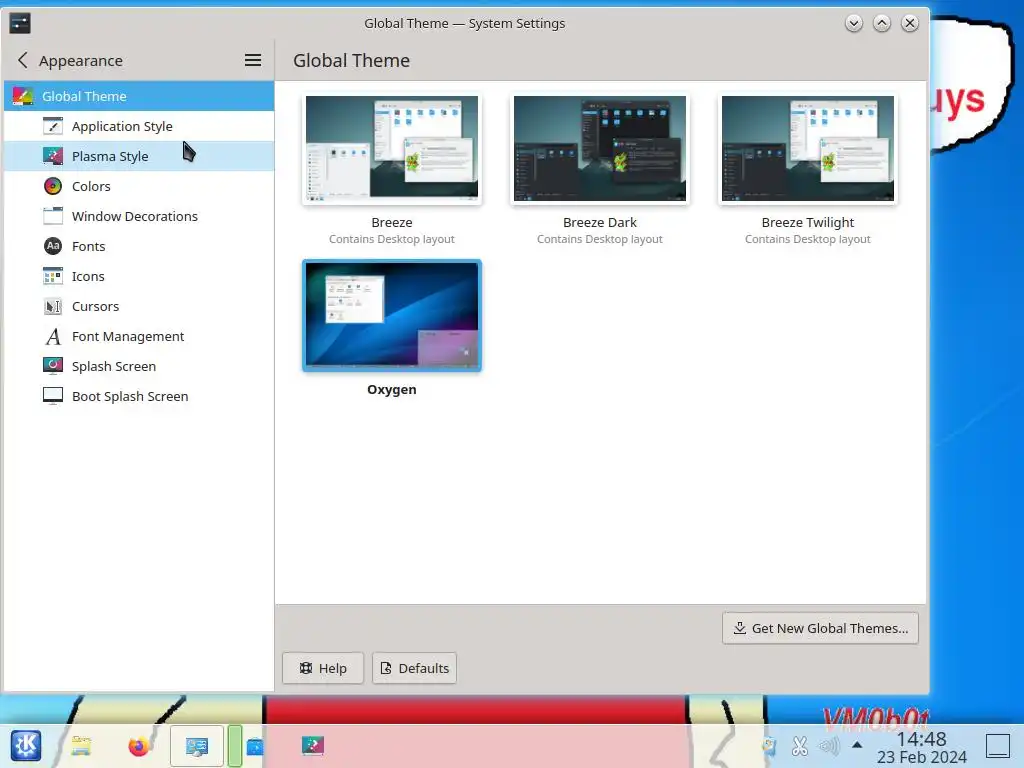The height and width of the screenshot is (768, 1024).
Task: Open Colors settings
Action: coord(139,186)
